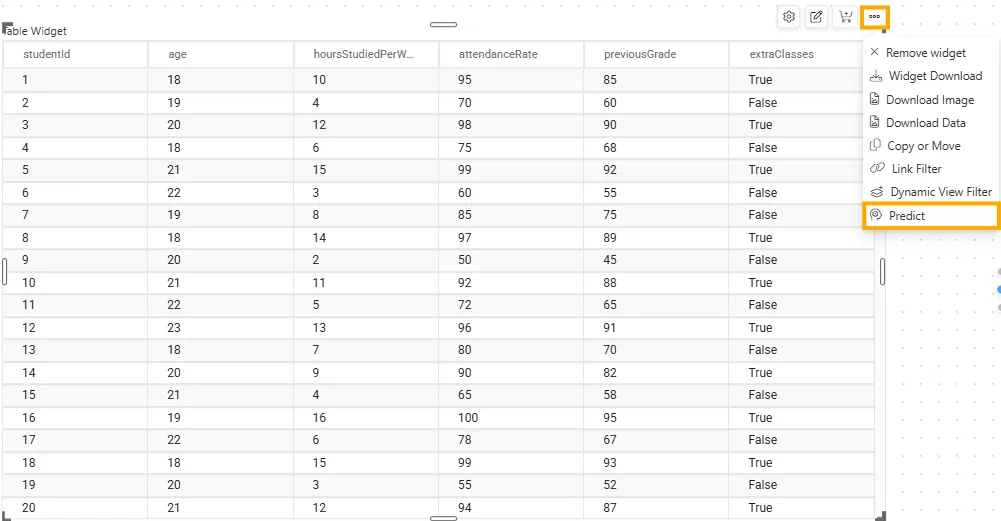Image resolution: width=1001 pixels, height=521 pixels.
Task: Click the add-to-cart icon above the table
Action: pos(846,17)
